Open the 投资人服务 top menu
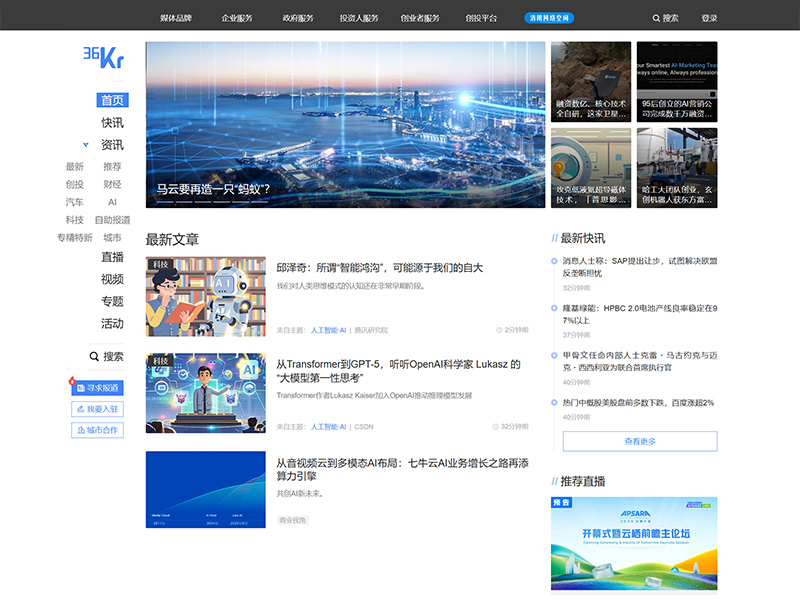The image size is (800, 600). coord(359,18)
